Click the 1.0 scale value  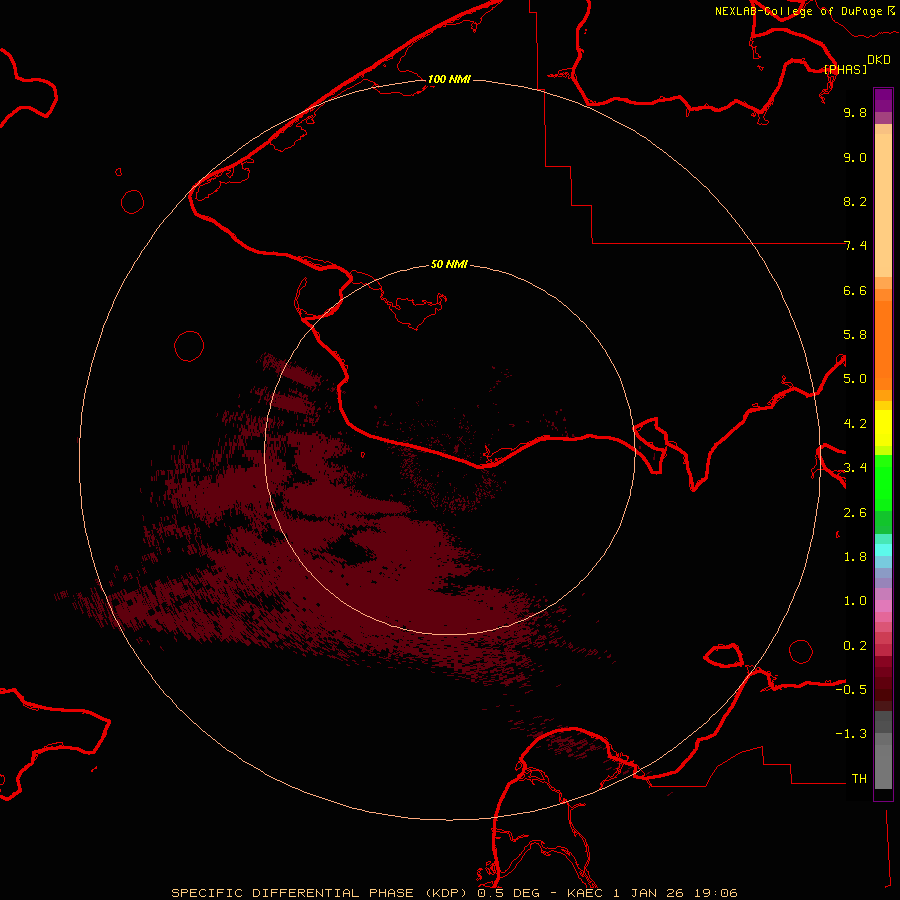click(x=855, y=601)
